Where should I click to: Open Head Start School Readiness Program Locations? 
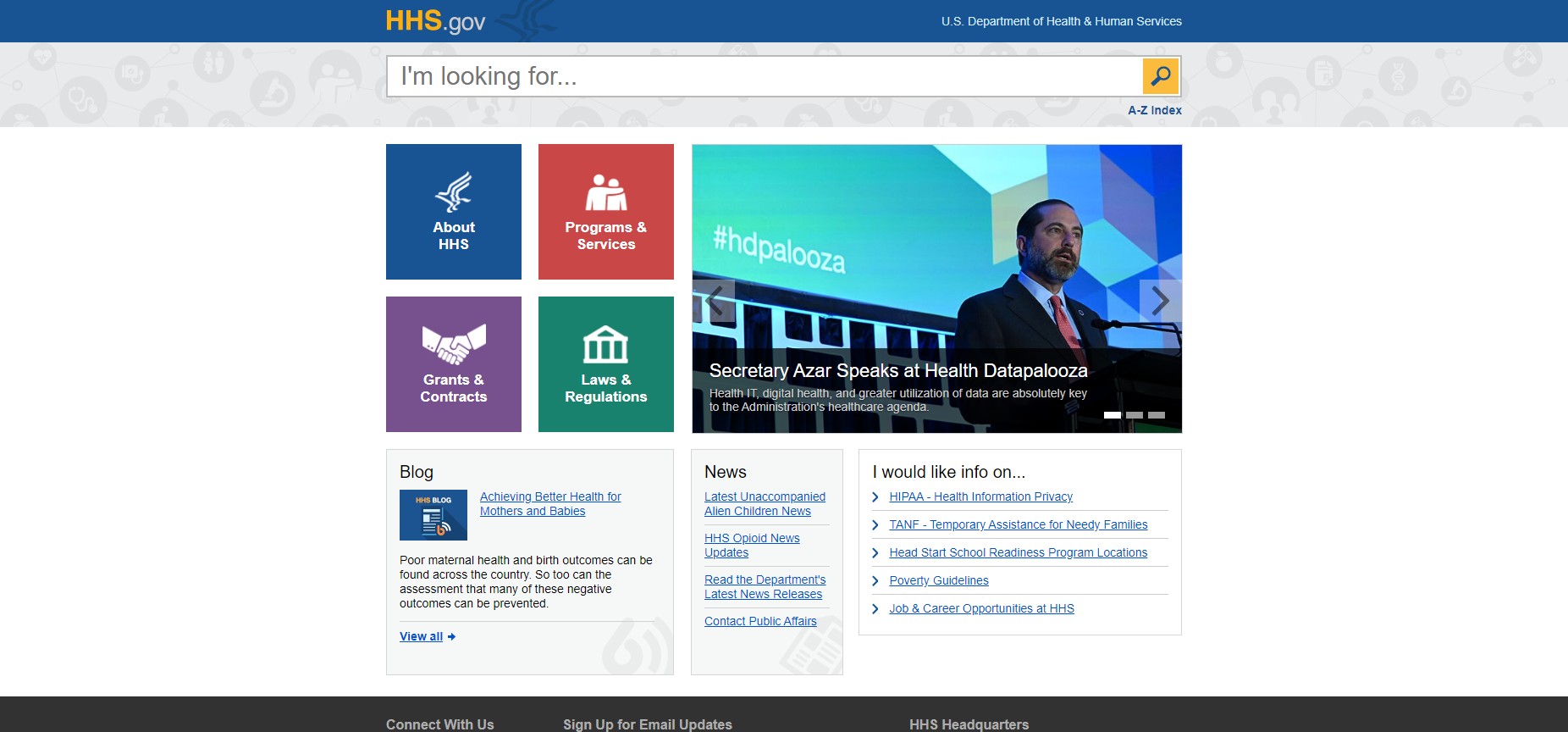click(x=1019, y=552)
